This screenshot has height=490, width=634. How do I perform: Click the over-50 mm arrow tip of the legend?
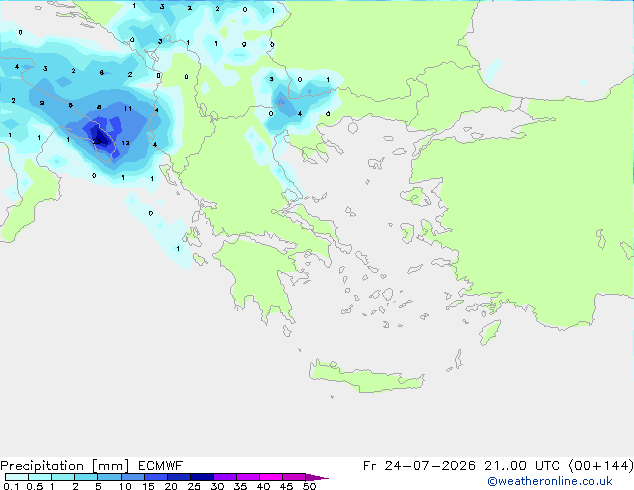point(317,477)
